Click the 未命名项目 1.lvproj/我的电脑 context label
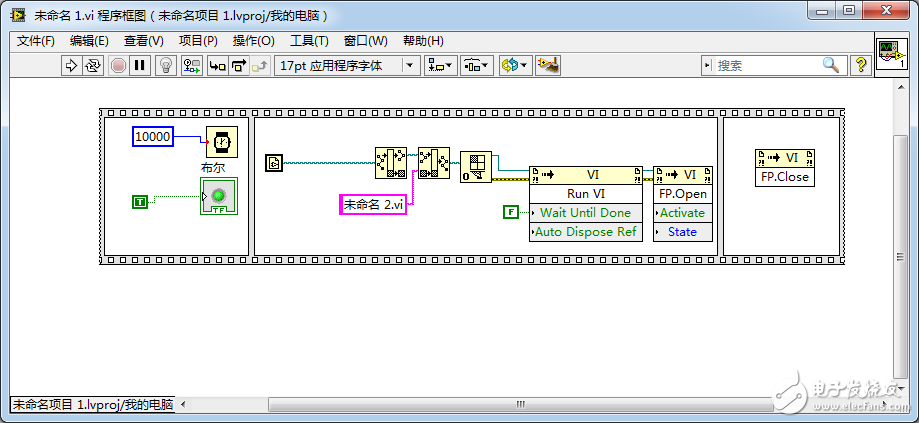The height and width of the screenshot is (423, 919). tap(93, 404)
